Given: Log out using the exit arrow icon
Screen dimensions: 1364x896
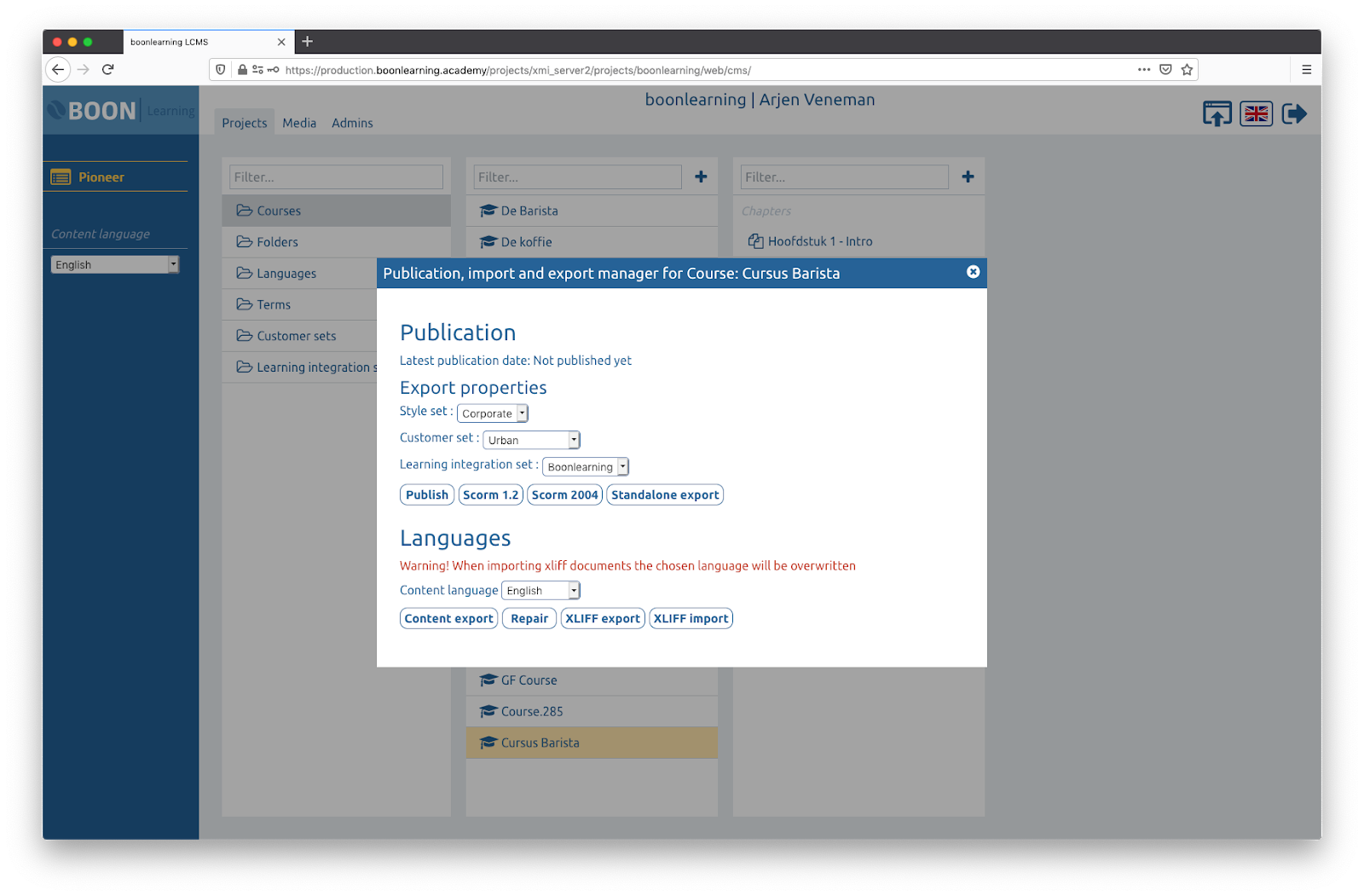Looking at the screenshot, I should click(x=1294, y=113).
